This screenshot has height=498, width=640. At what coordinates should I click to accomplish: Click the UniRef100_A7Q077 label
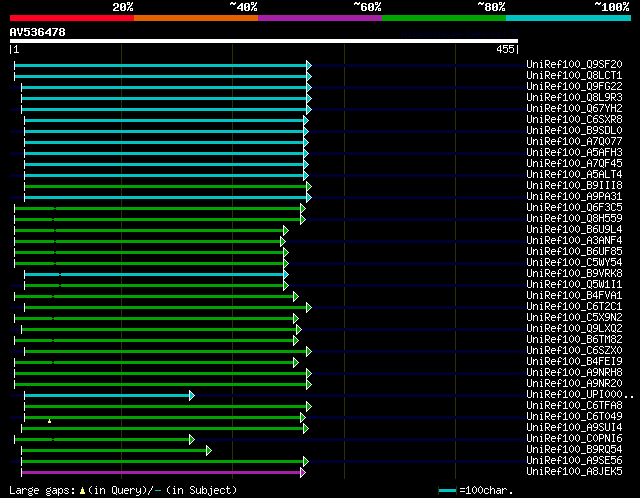click(574, 141)
